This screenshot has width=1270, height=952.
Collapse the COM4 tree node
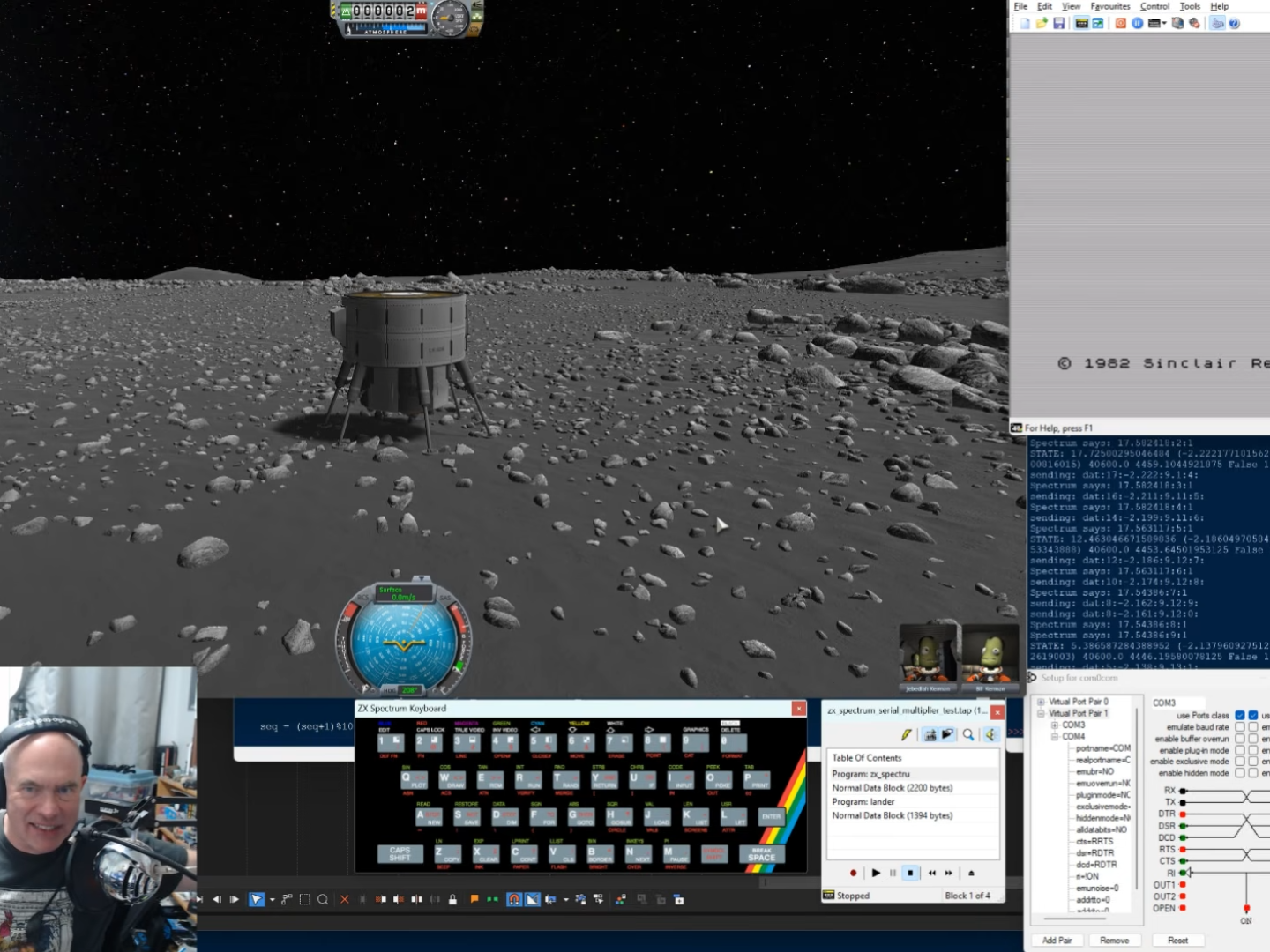click(x=1054, y=736)
